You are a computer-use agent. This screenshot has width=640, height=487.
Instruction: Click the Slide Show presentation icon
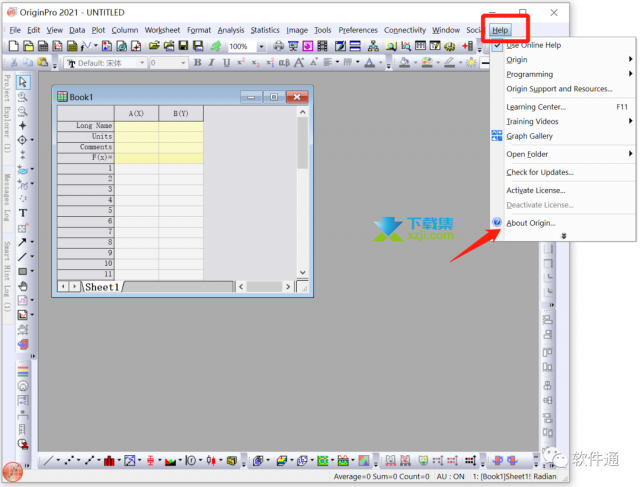293,46
